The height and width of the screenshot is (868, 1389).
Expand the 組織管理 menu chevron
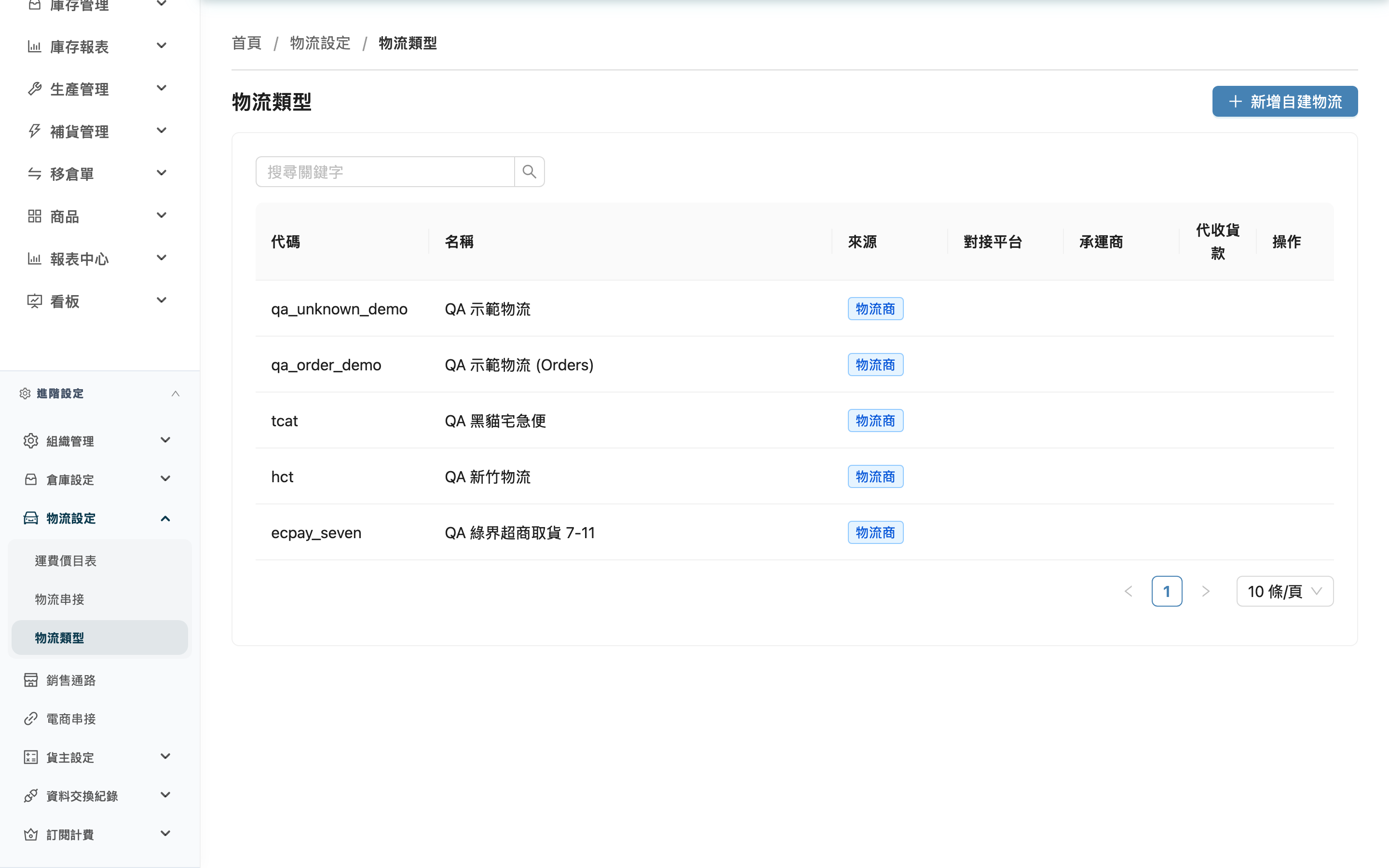(x=165, y=440)
